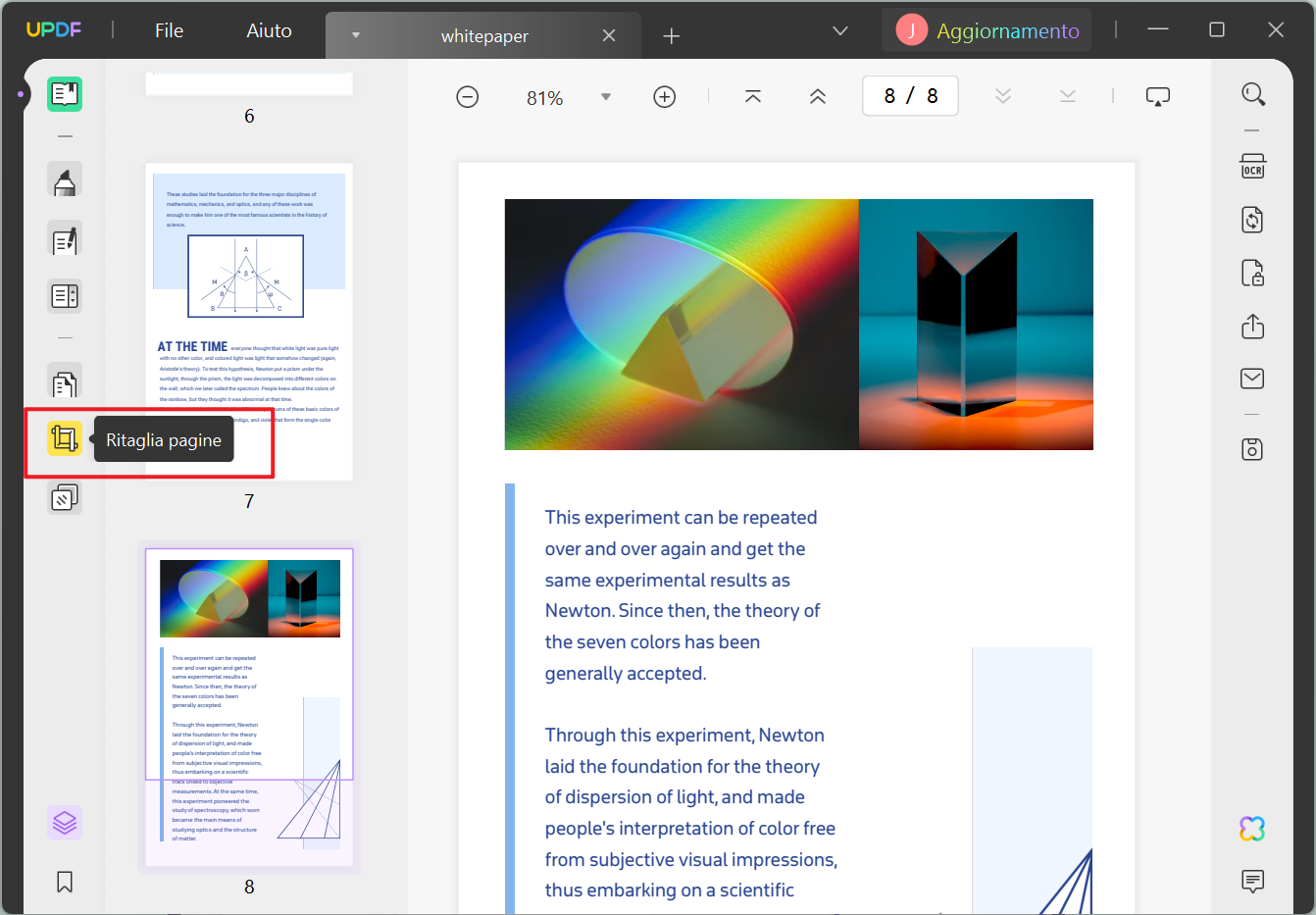Viewport: 1316px width, 915px height.
Task: Add a new tab with plus button
Action: [672, 36]
